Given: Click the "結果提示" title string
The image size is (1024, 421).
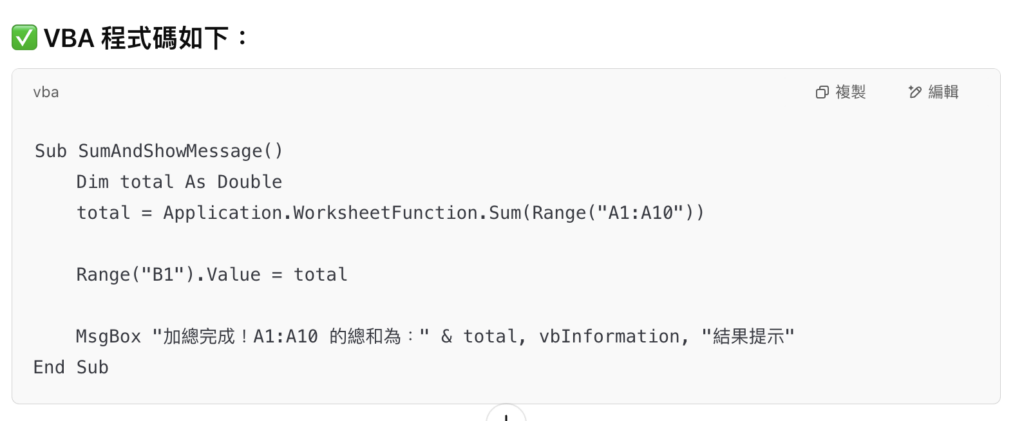Looking at the screenshot, I should click(x=740, y=336).
